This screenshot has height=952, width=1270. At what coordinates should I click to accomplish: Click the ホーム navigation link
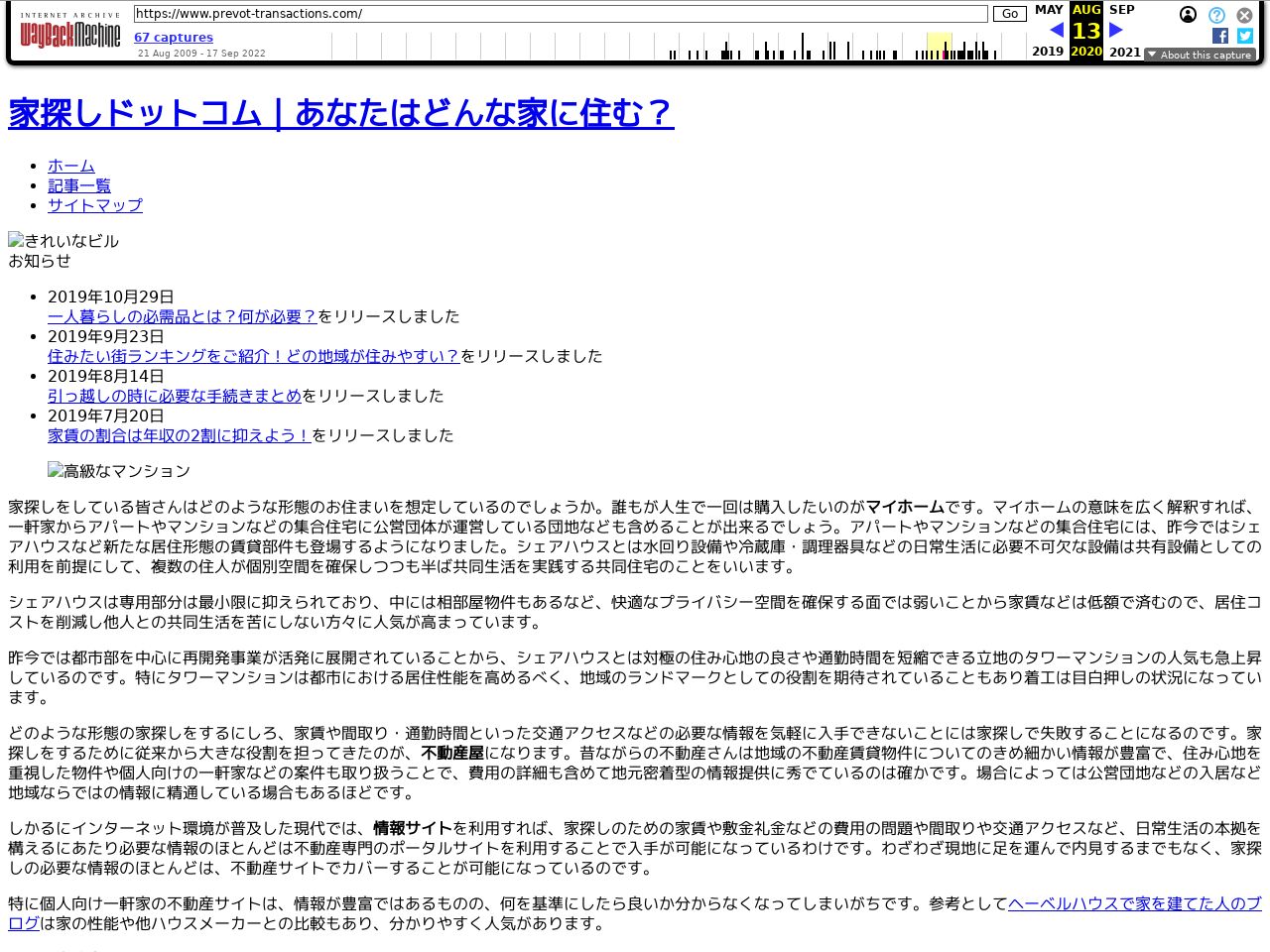pyautogui.click(x=71, y=166)
